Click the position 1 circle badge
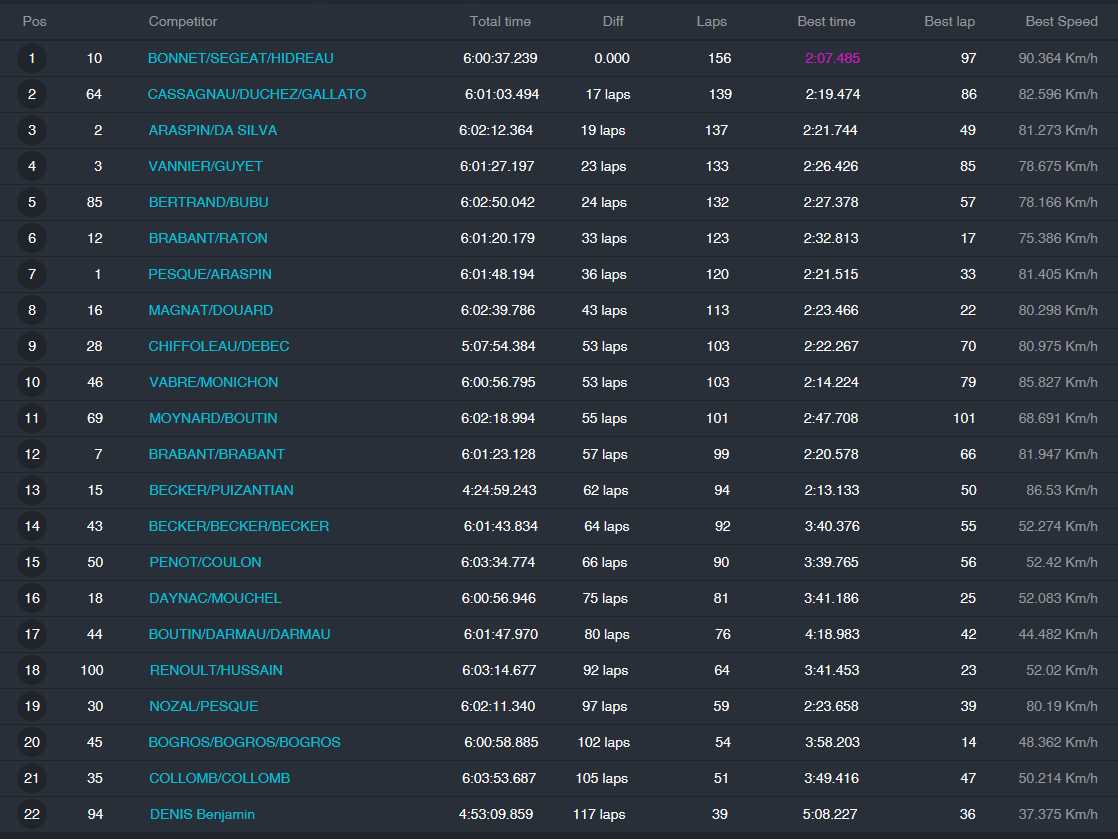 pyautogui.click(x=32, y=59)
